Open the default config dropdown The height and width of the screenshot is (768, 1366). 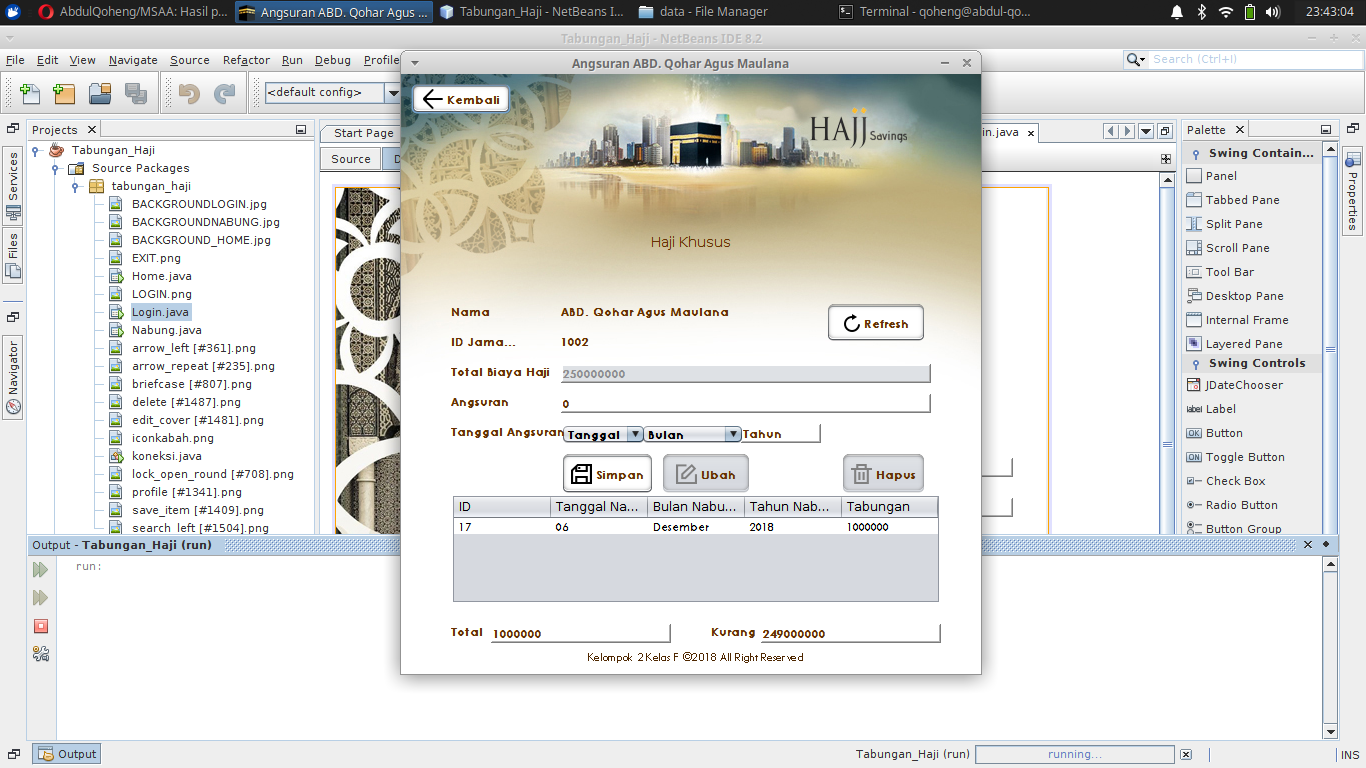(x=333, y=93)
